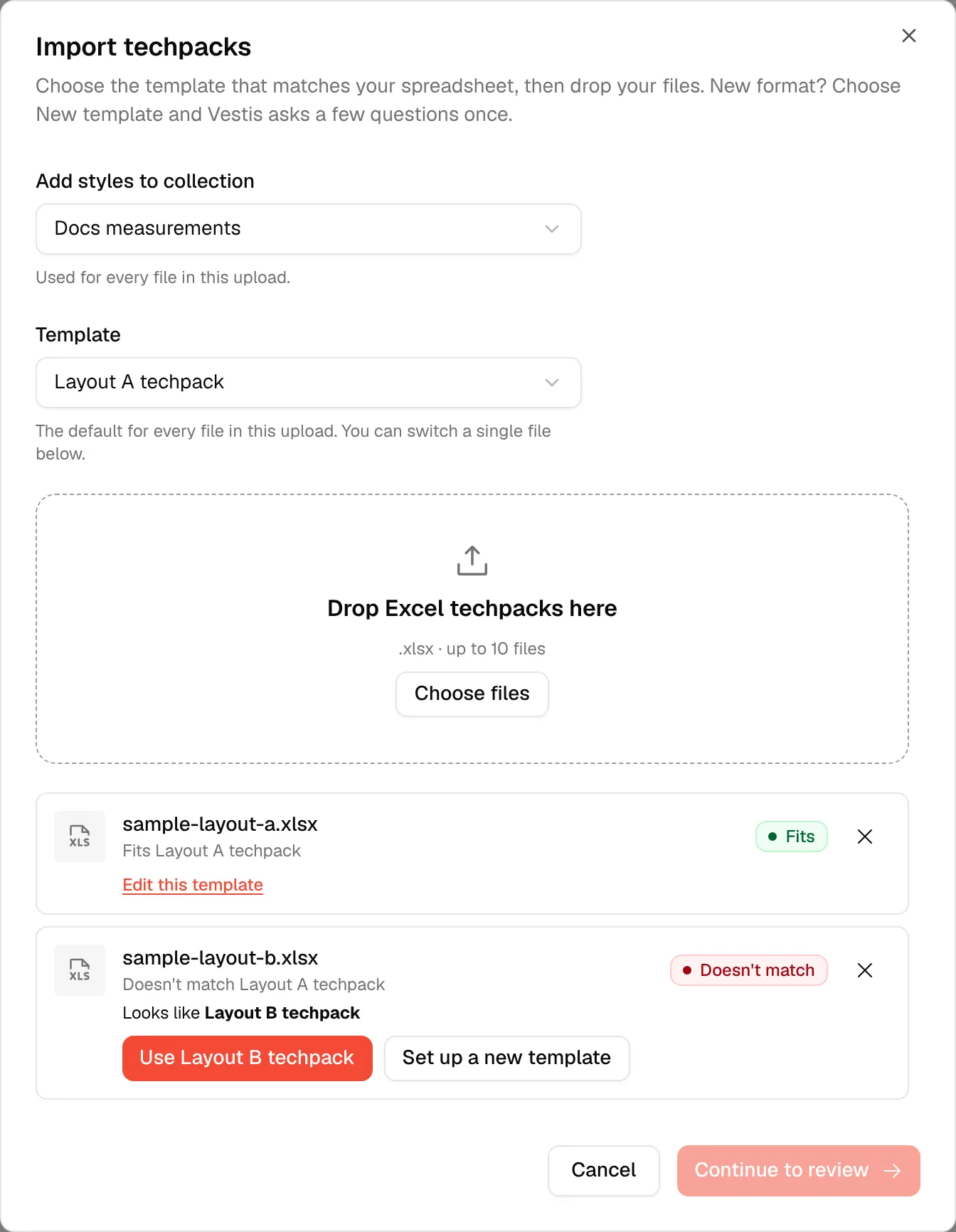Click the Fits status badge
Screen dimensions: 956x1232
[792, 837]
